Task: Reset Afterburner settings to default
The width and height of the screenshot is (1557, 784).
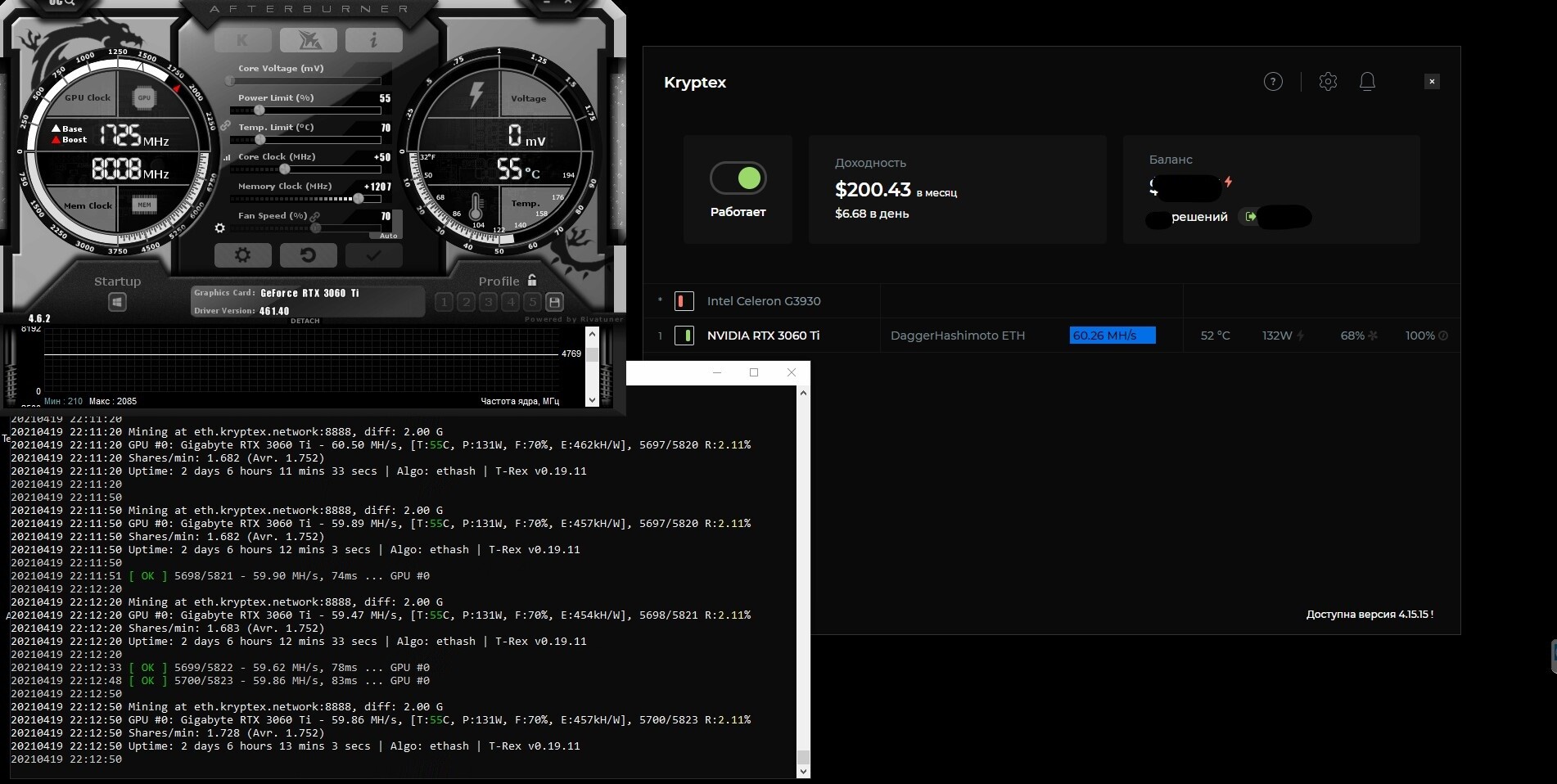Action: [308, 255]
